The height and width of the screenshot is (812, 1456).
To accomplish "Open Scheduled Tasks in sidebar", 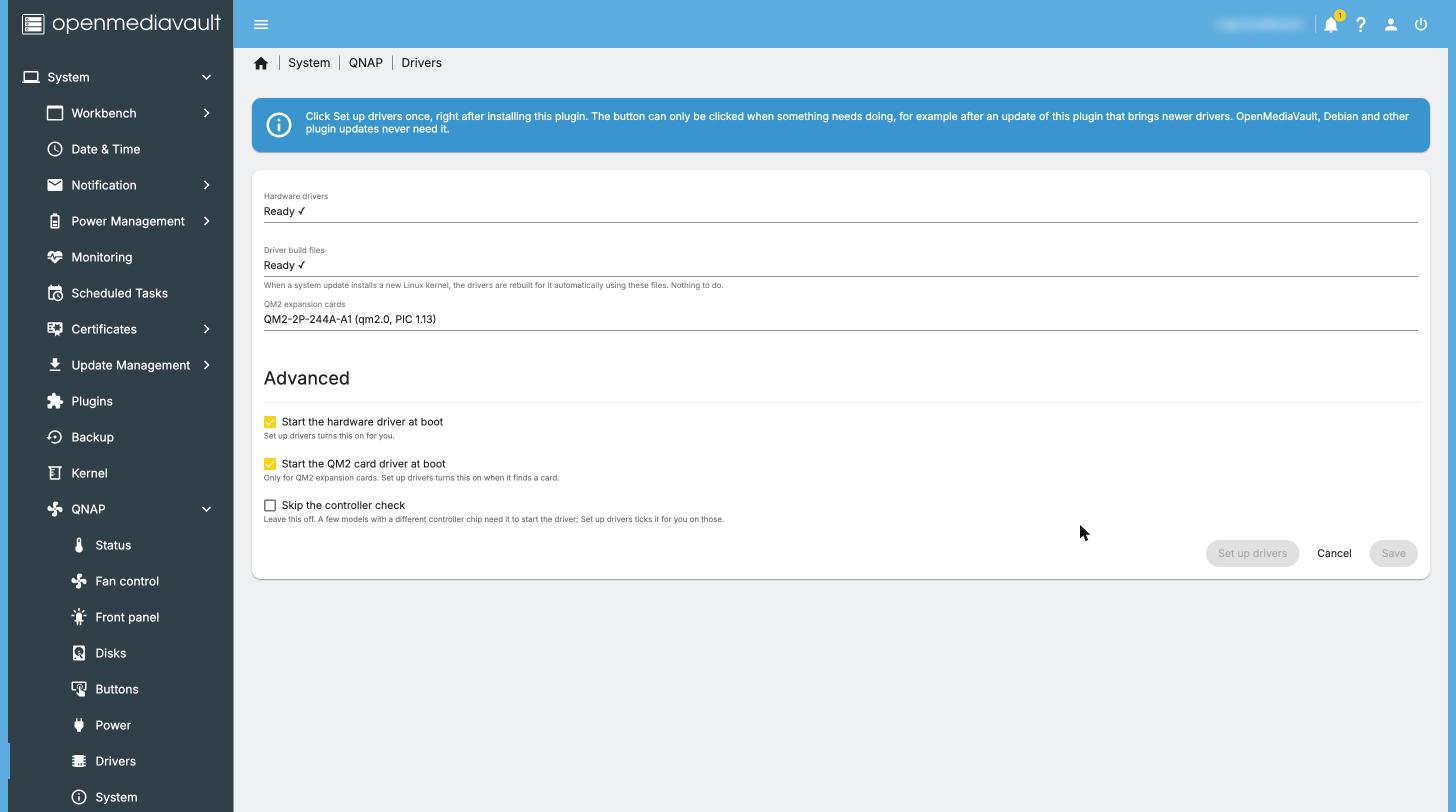I will (121, 293).
